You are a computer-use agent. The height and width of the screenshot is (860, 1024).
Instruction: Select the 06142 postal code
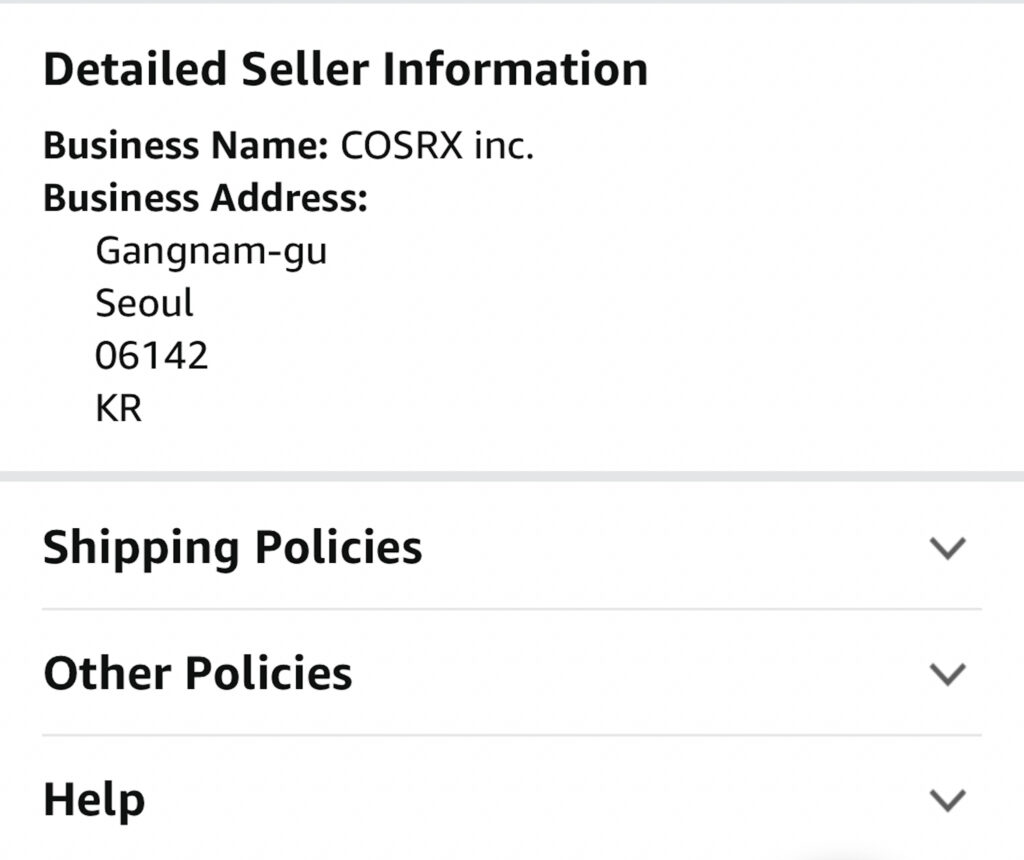[x=152, y=355]
